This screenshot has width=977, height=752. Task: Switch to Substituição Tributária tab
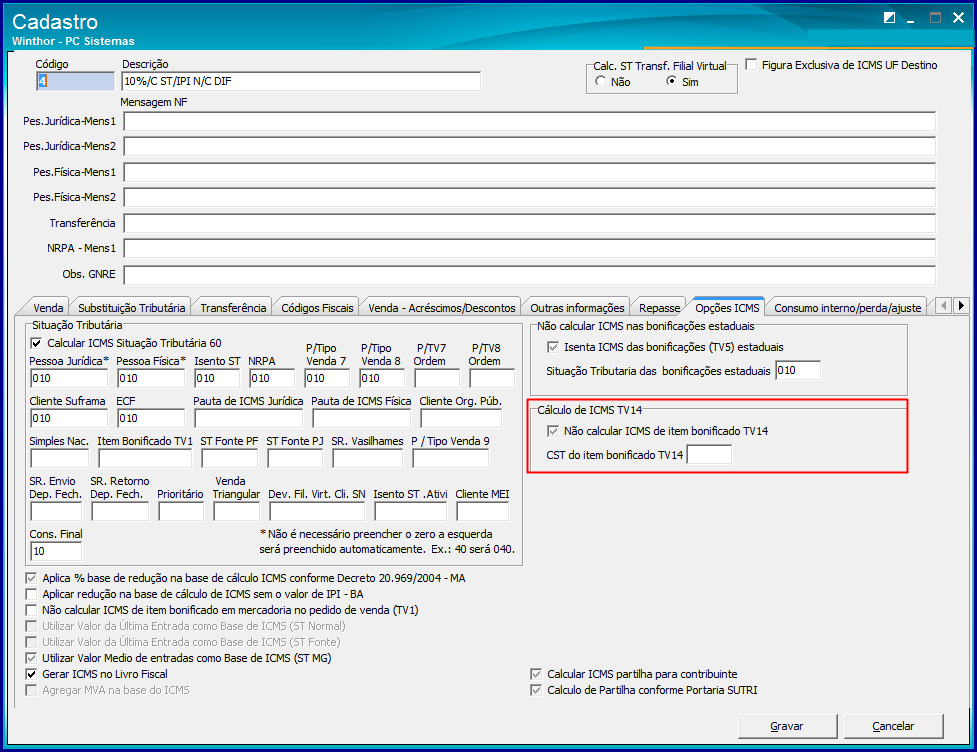point(131,308)
